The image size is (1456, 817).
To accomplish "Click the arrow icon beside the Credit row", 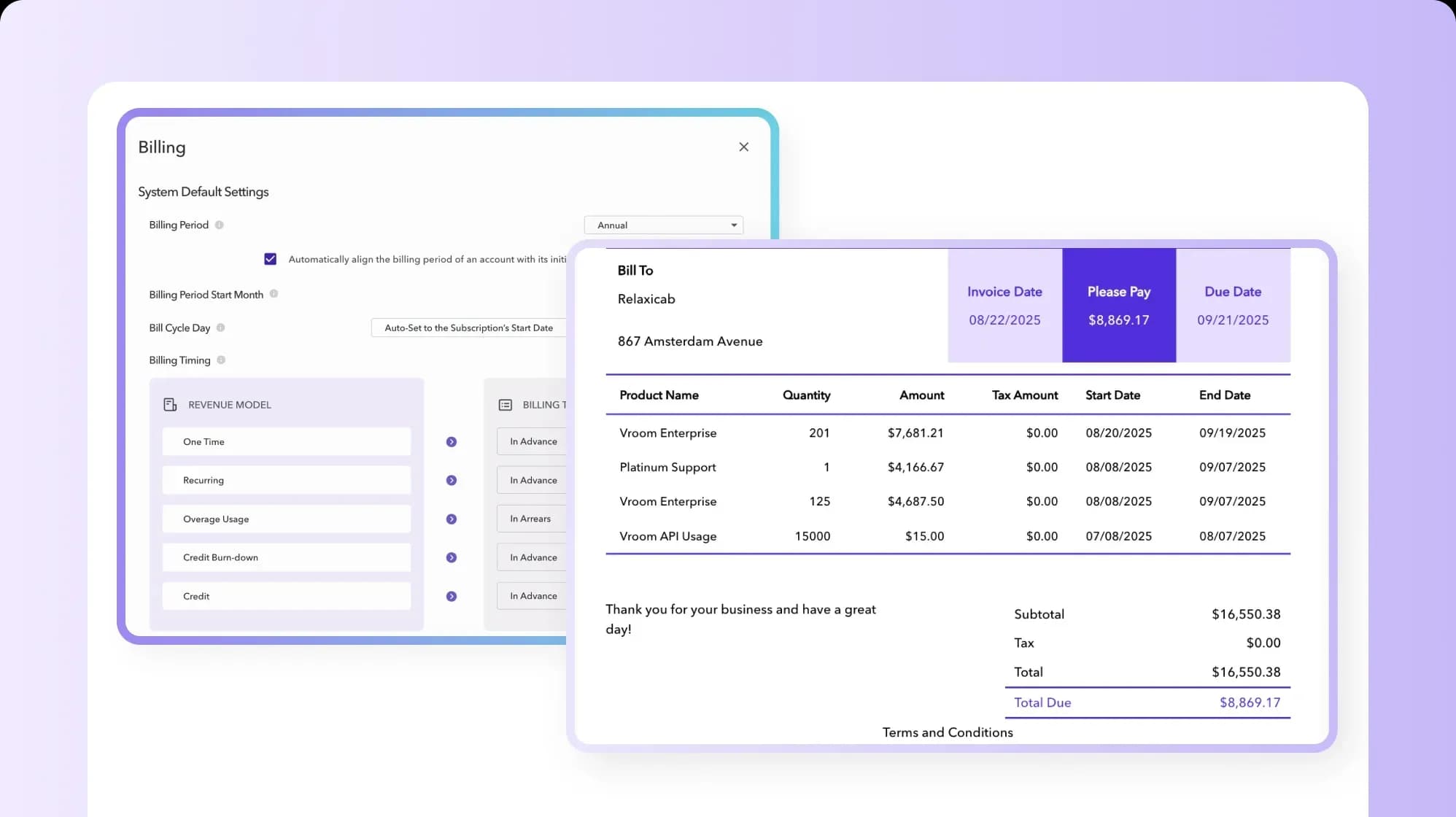I will pyautogui.click(x=452, y=597).
